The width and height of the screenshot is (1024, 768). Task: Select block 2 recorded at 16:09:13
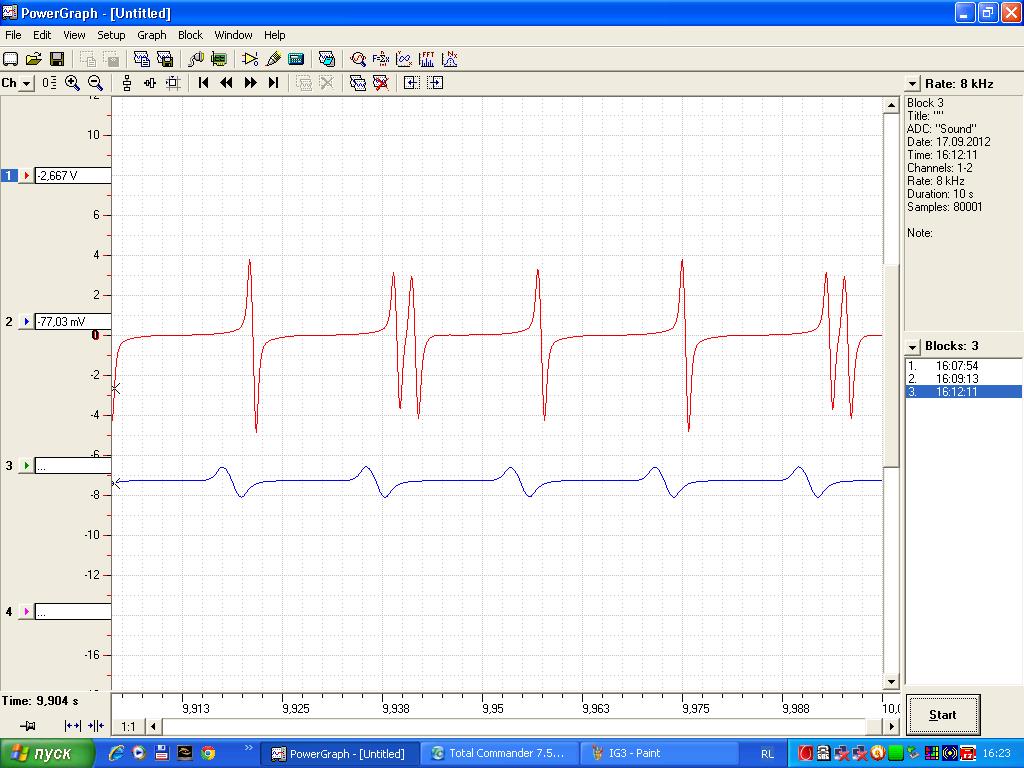click(957, 379)
